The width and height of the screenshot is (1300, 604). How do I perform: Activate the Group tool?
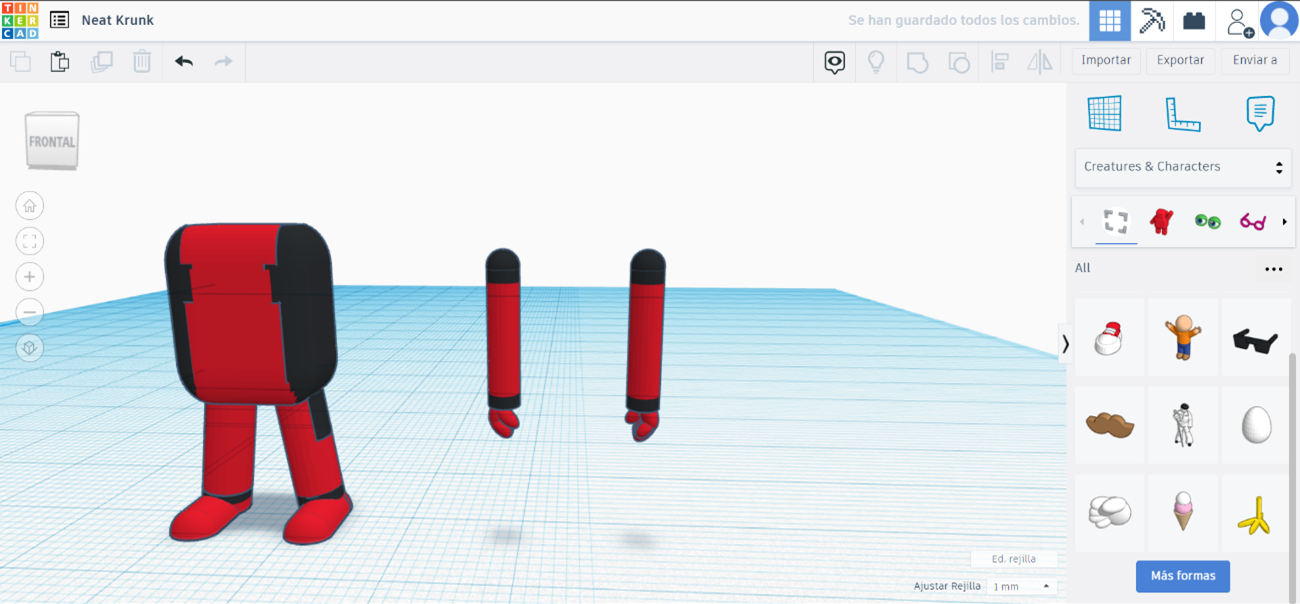click(918, 61)
